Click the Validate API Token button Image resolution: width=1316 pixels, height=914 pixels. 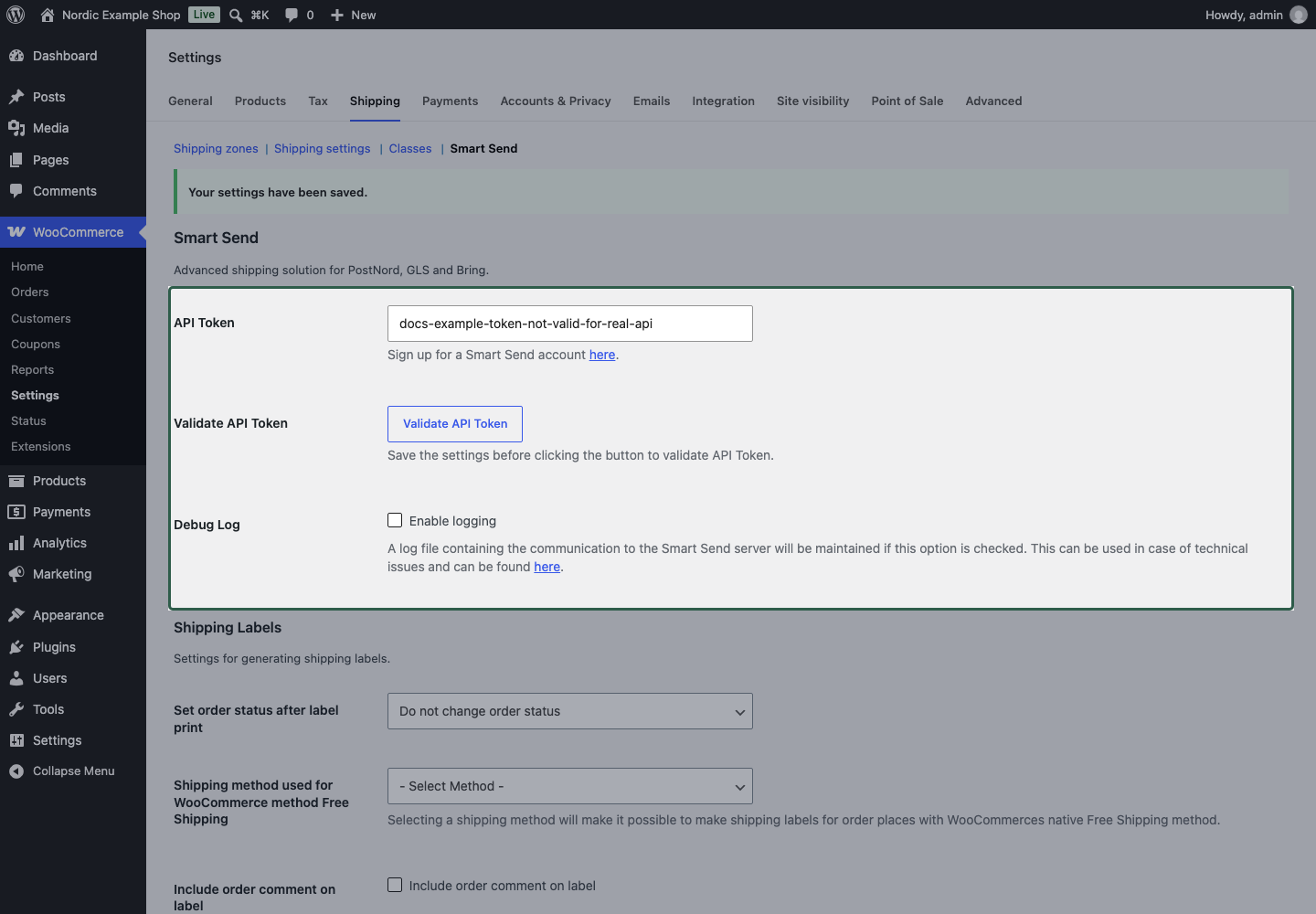[x=455, y=424]
